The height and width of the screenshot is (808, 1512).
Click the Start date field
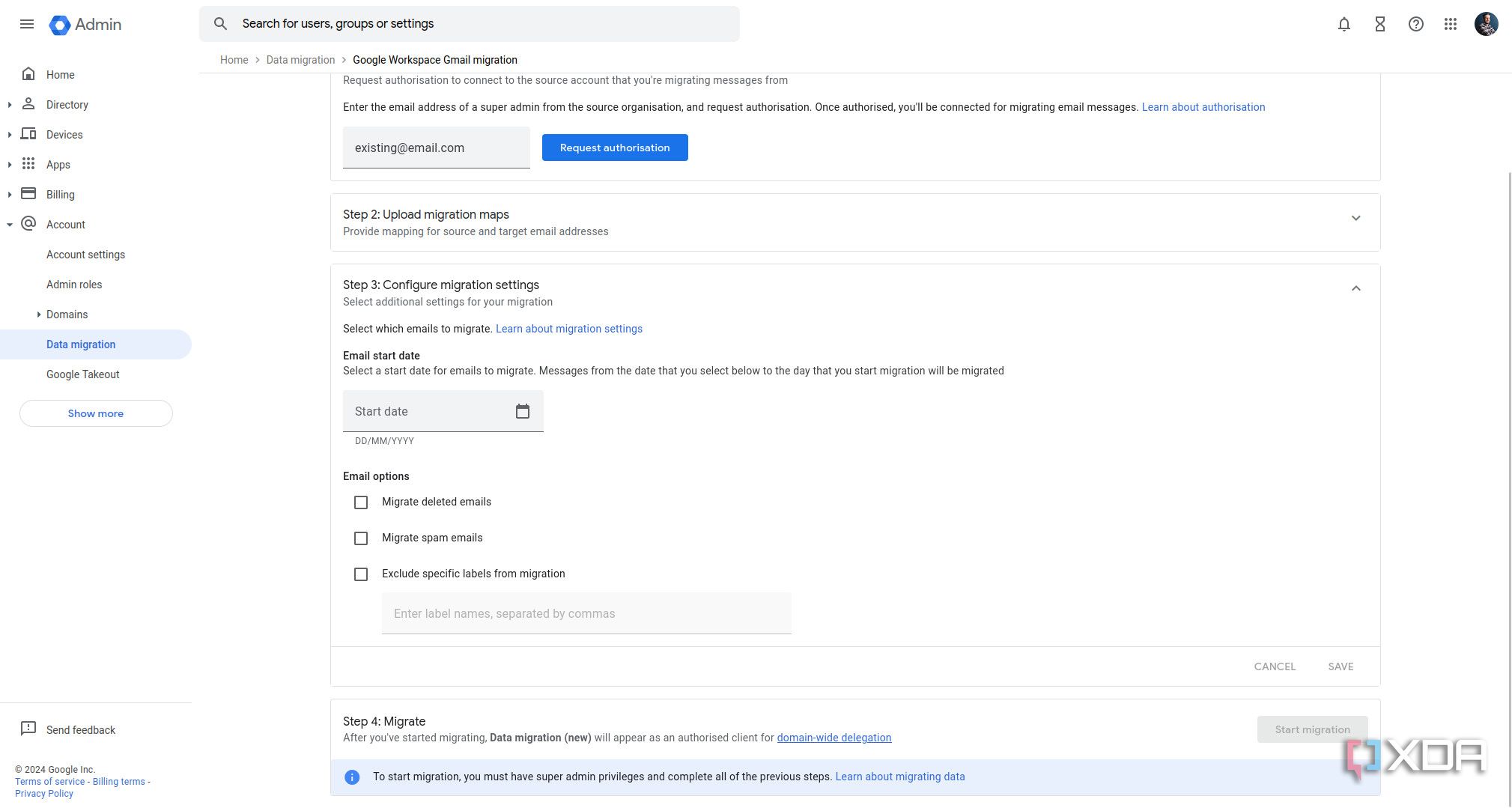(x=443, y=411)
